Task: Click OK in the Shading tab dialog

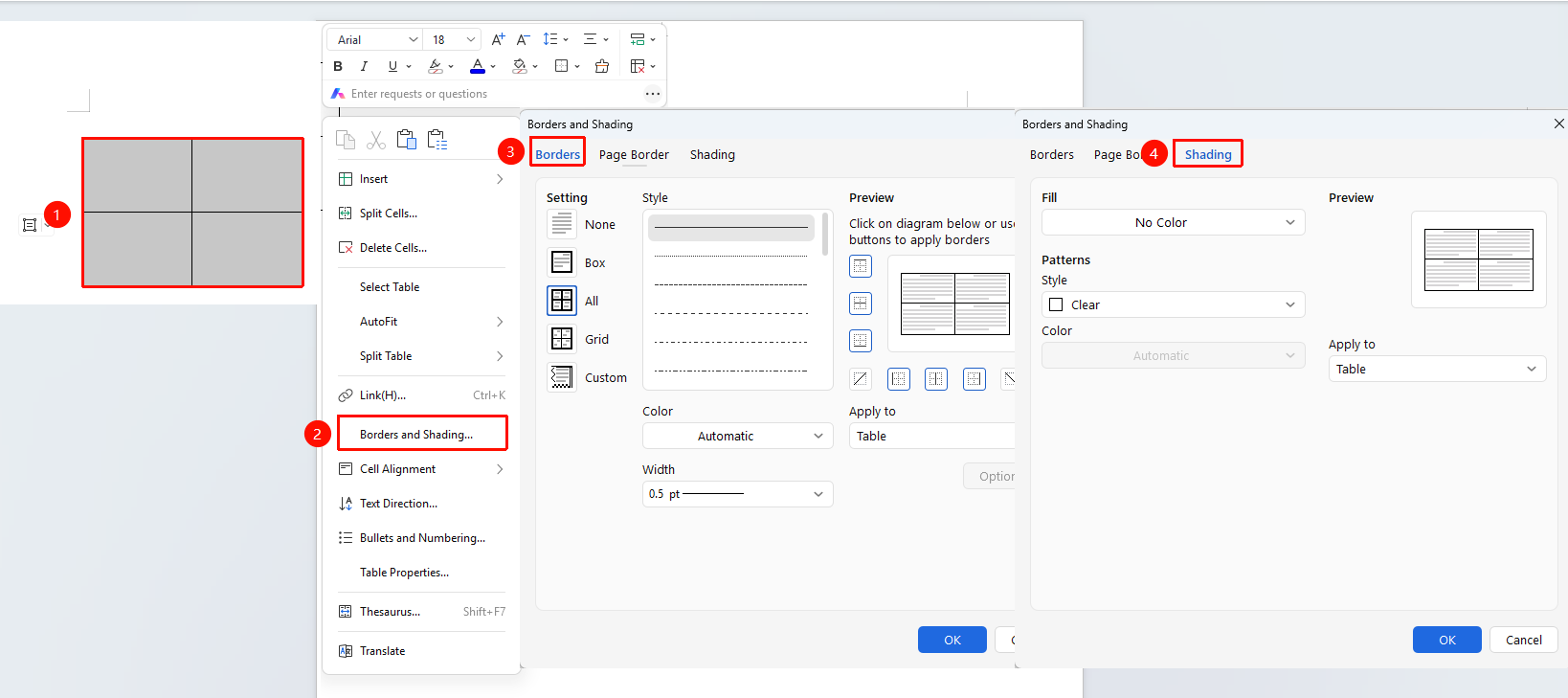Action: tap(1447, 640)
